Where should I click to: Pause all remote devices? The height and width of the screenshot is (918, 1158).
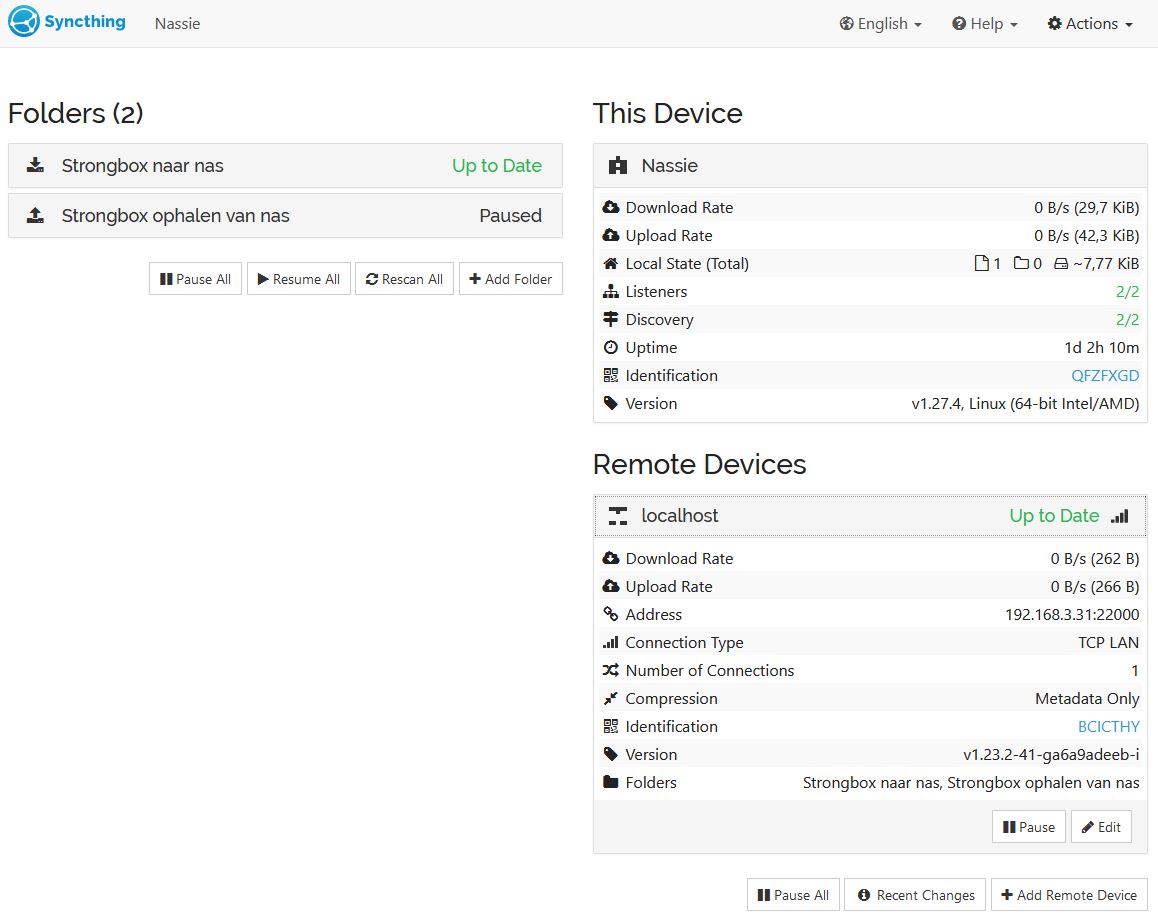[x=793, y=894]
